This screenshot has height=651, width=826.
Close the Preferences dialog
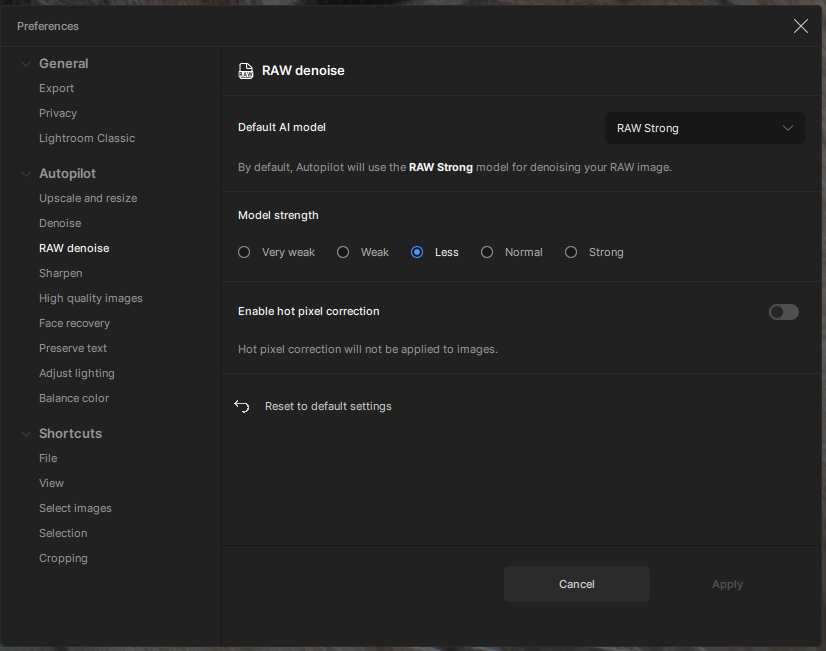[x=800, y=26]
